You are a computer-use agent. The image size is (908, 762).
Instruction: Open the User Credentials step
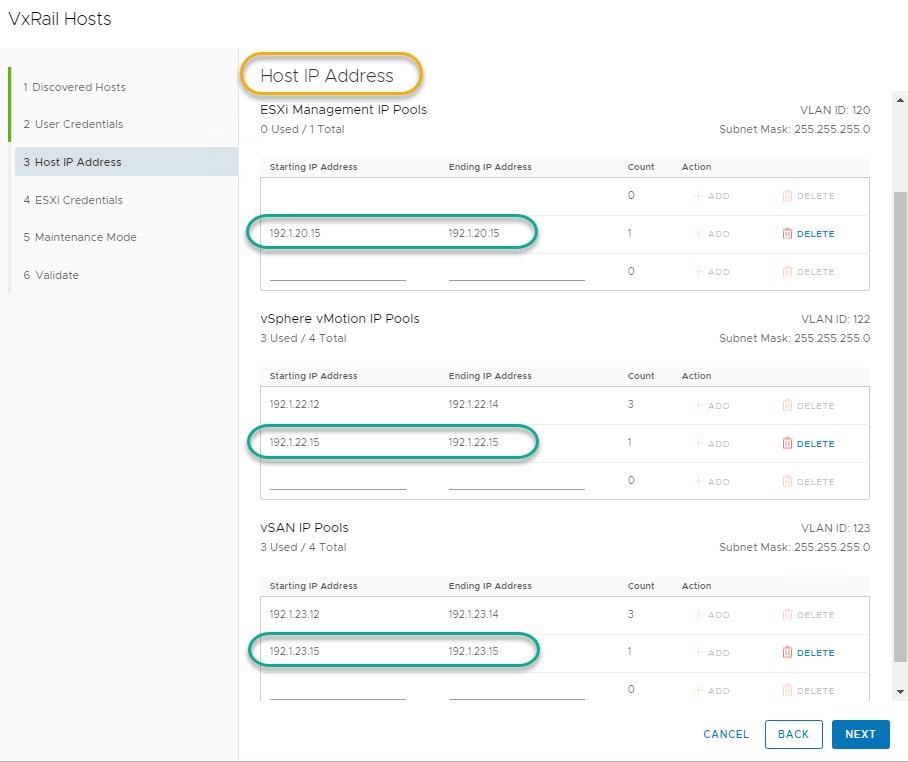pyautogui.click(x=79, y=124)
